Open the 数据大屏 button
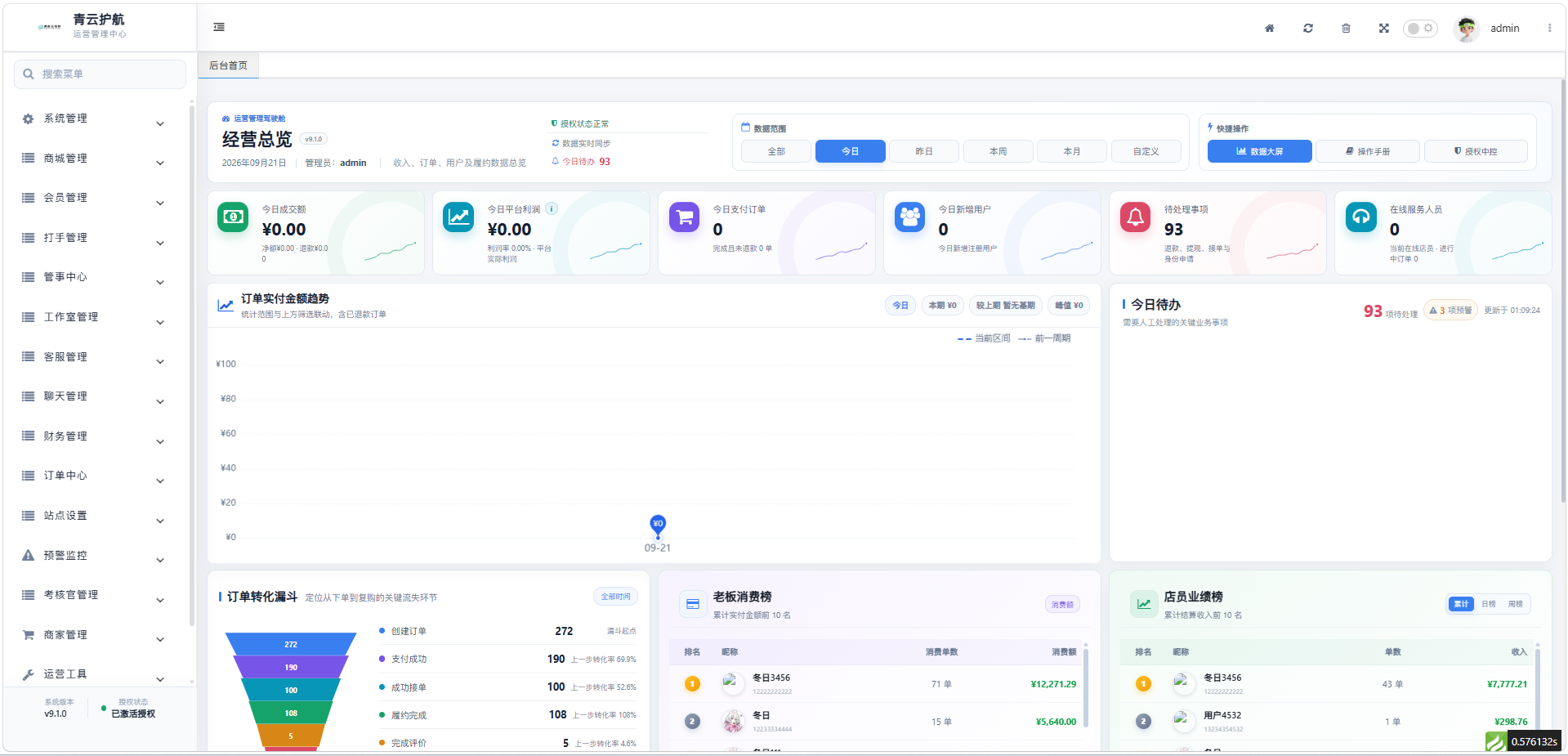Image resolution: width=1568 pixels, height=756 pixels. (1259, 151)
